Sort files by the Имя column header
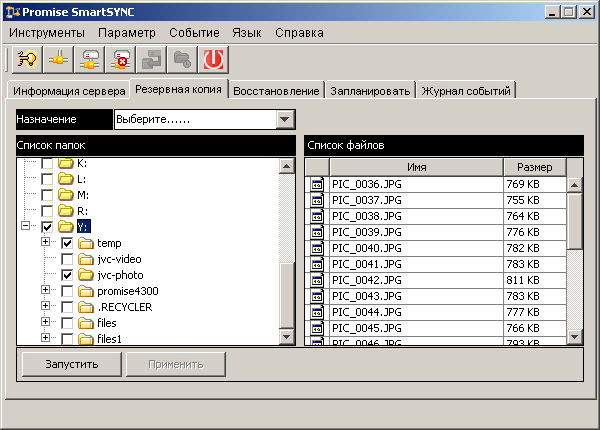The image size is (600, 430). tap(416, 167)
